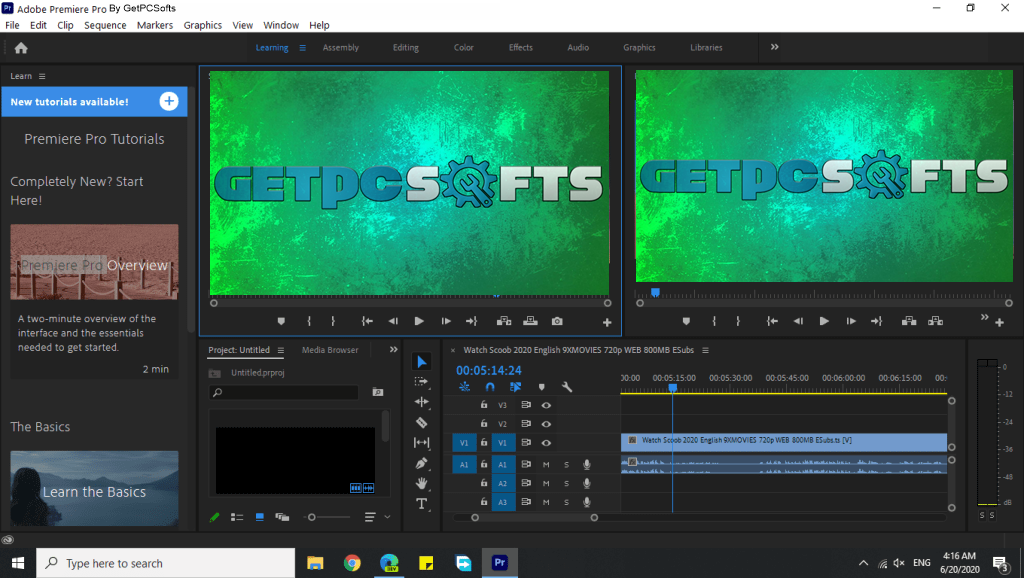Click the Project panel search field
The width and height of the screenshot is (1024, 578).
coord(283,392)
